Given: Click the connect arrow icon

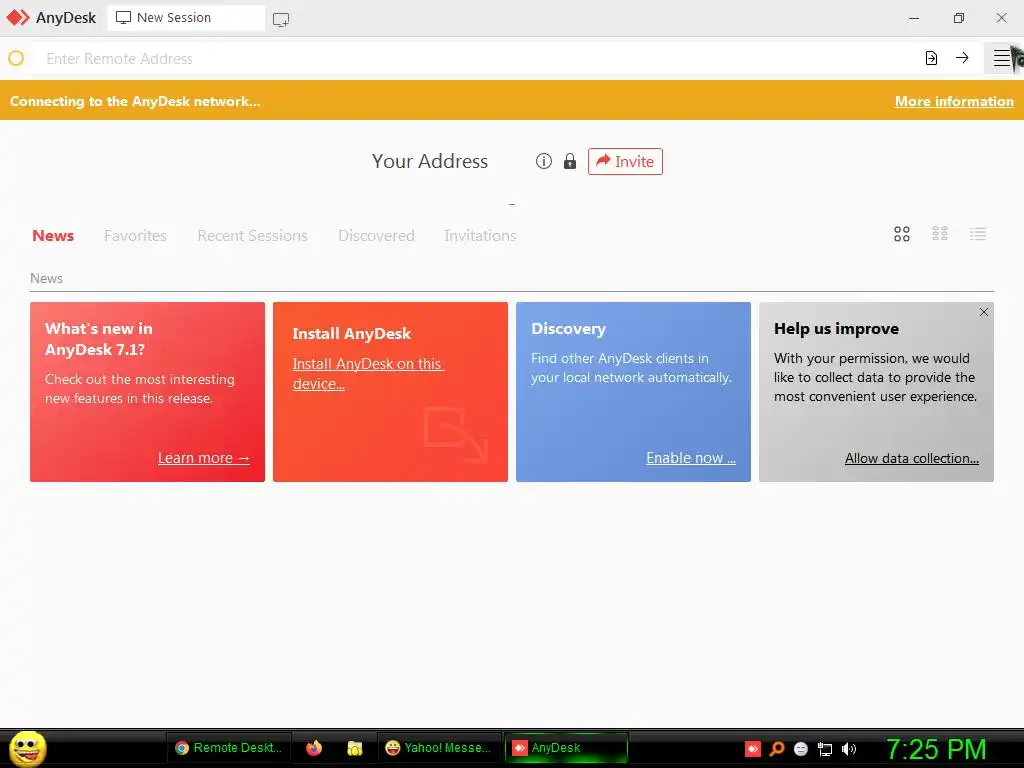Looking at the screenshot, I should point(962,58).
